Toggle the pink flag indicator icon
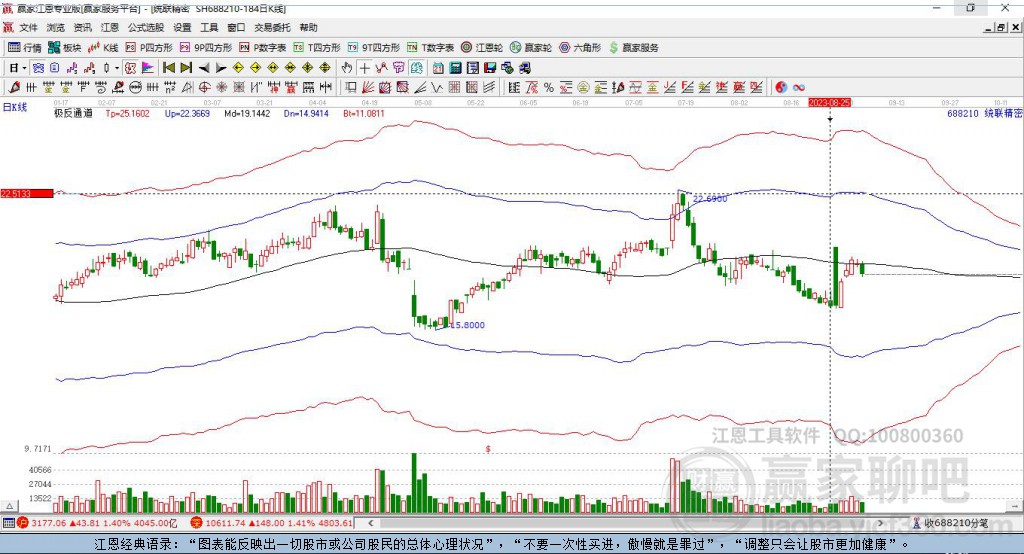The width and height of the screenshot is (1024, 554). coord(148,68)
